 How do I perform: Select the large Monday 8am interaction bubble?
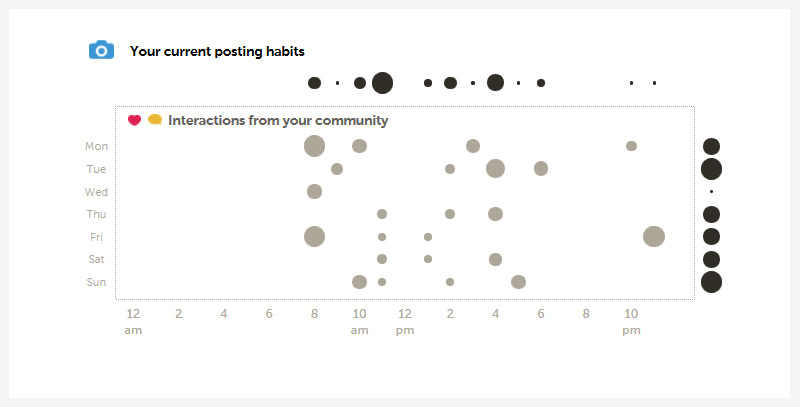[314, 146]
